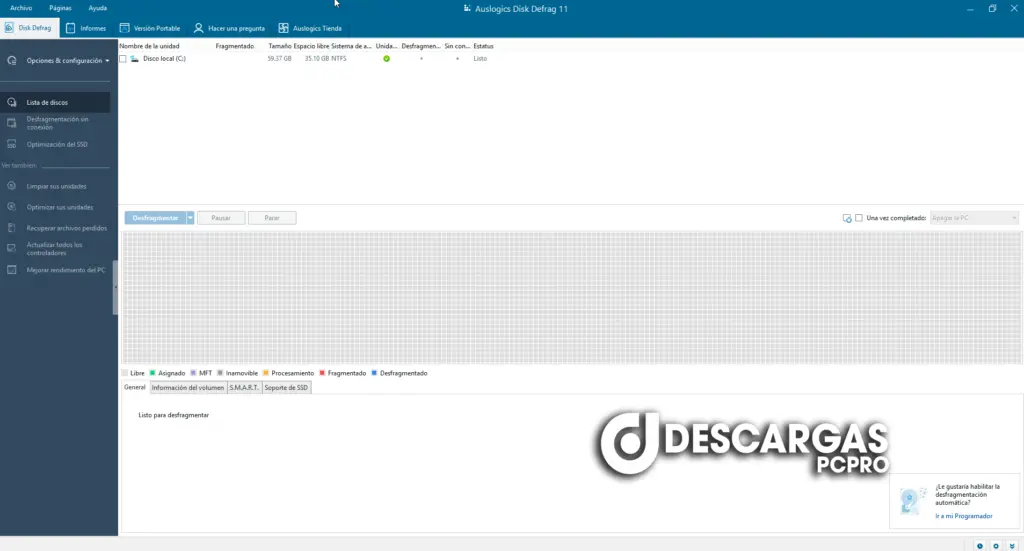This screenshot has width=1024, height=551.
Task: Click the person icon for Hacer una pregunta
Action: coord(199,28)
